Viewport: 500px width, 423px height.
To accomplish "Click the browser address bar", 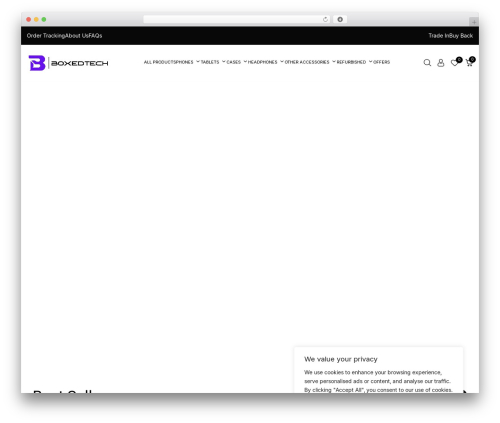I will tap(233, 19).
